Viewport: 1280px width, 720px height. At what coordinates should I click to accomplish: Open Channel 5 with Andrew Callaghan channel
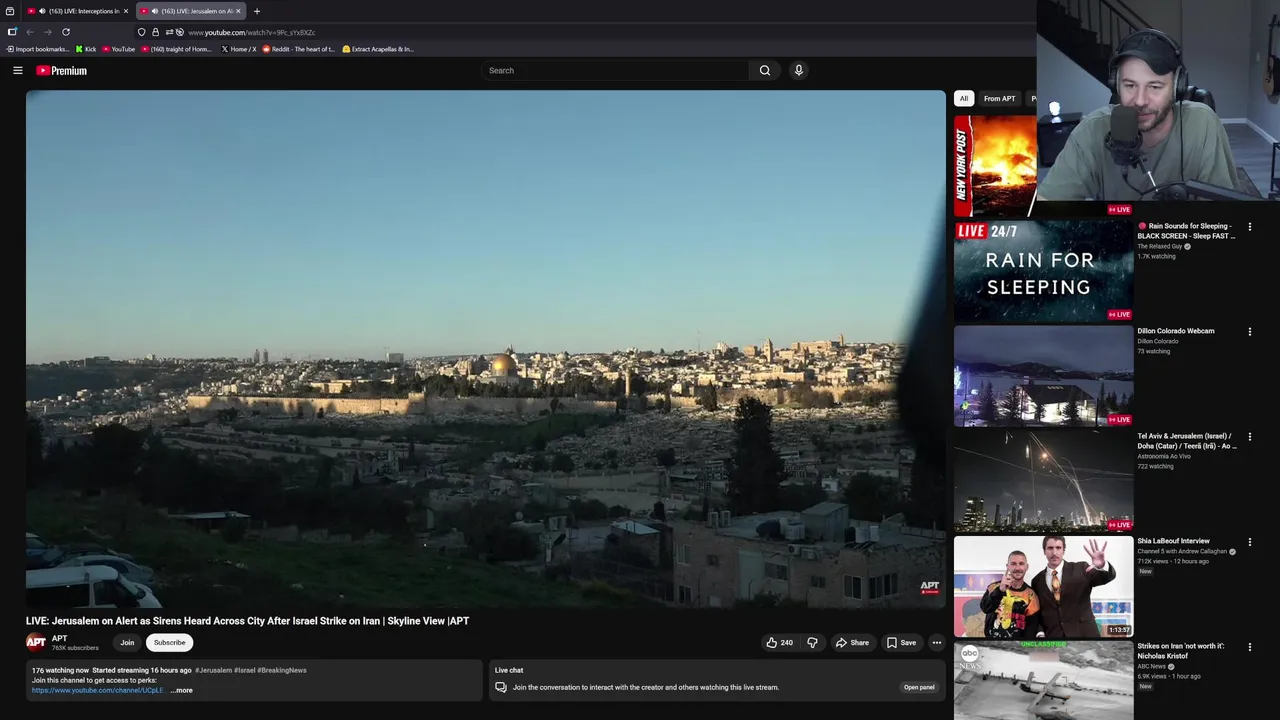click(1182, 551)
